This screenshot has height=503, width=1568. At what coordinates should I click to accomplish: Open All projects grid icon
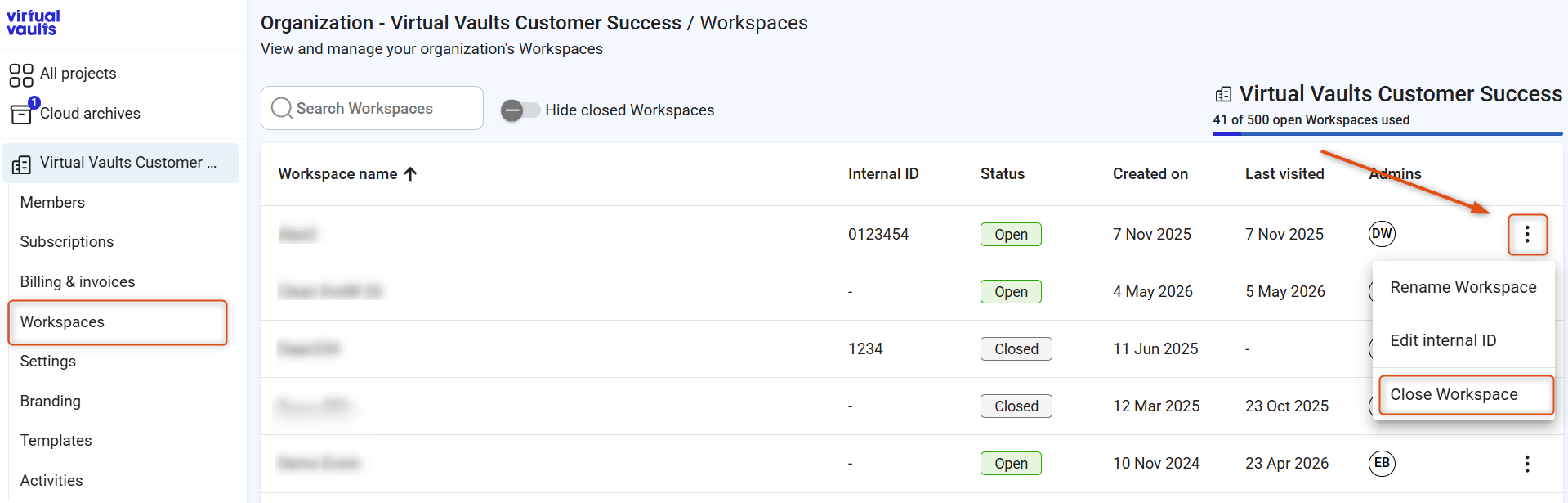21,74
